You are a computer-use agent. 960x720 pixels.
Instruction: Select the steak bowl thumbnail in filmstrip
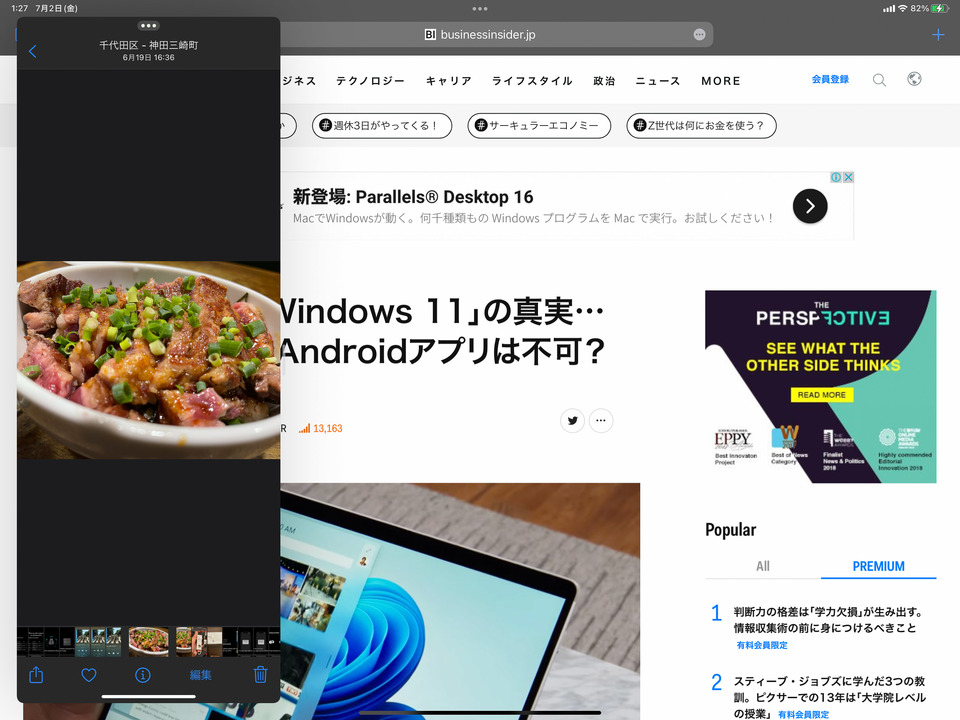point(149,641)
